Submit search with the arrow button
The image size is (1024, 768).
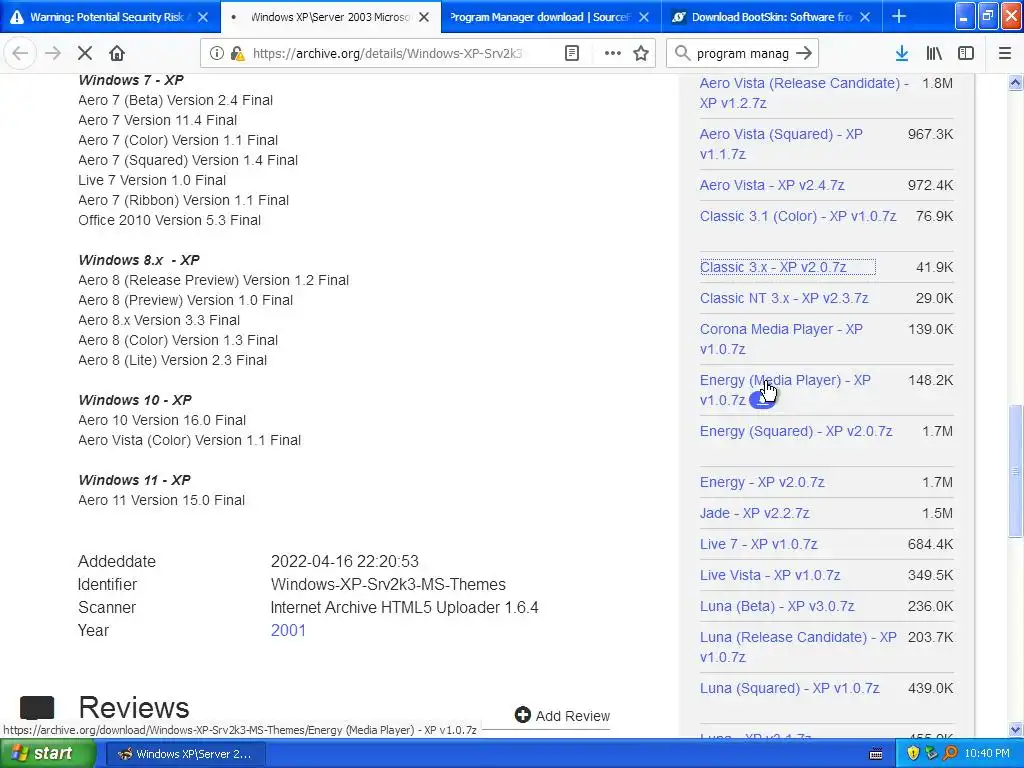click(x=805, y=54)
